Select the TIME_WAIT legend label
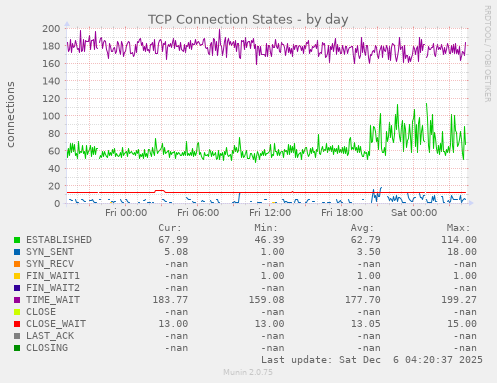This screenshot has width=497, height=383. pos(53,300)
